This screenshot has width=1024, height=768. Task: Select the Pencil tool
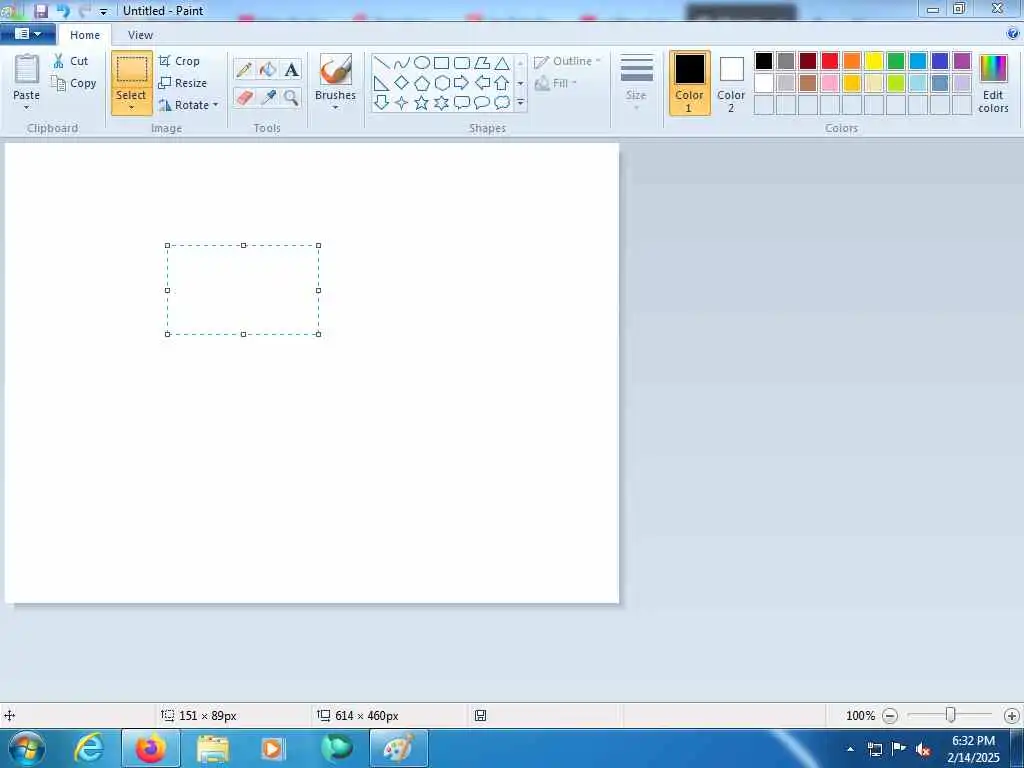[244, 69]
